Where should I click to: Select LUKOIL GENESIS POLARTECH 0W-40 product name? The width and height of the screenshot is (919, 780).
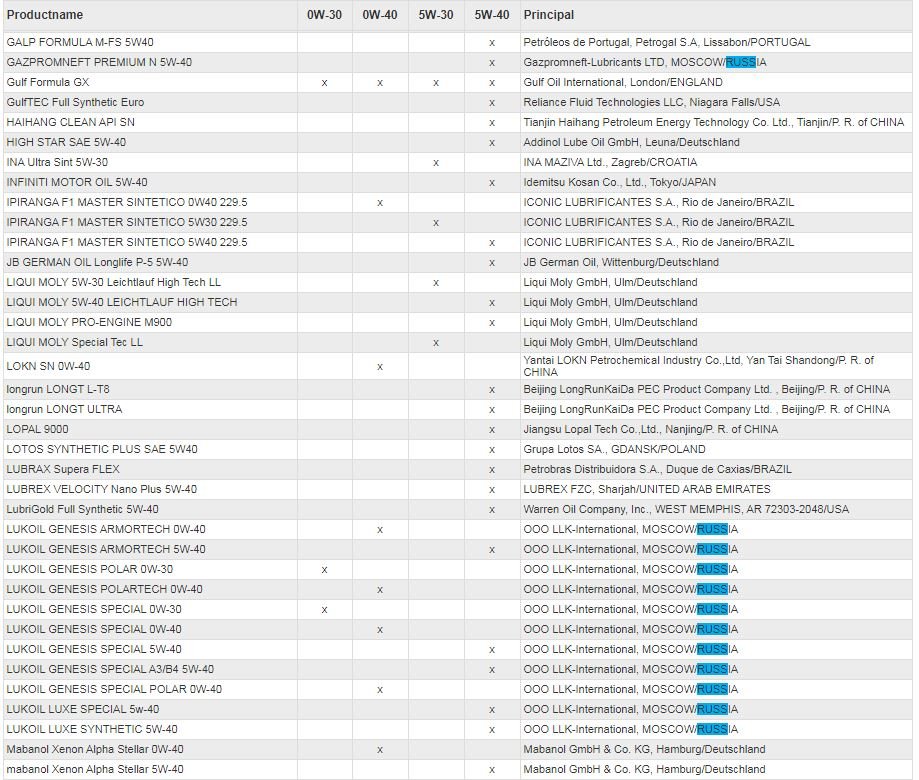[x=104, y=589]
